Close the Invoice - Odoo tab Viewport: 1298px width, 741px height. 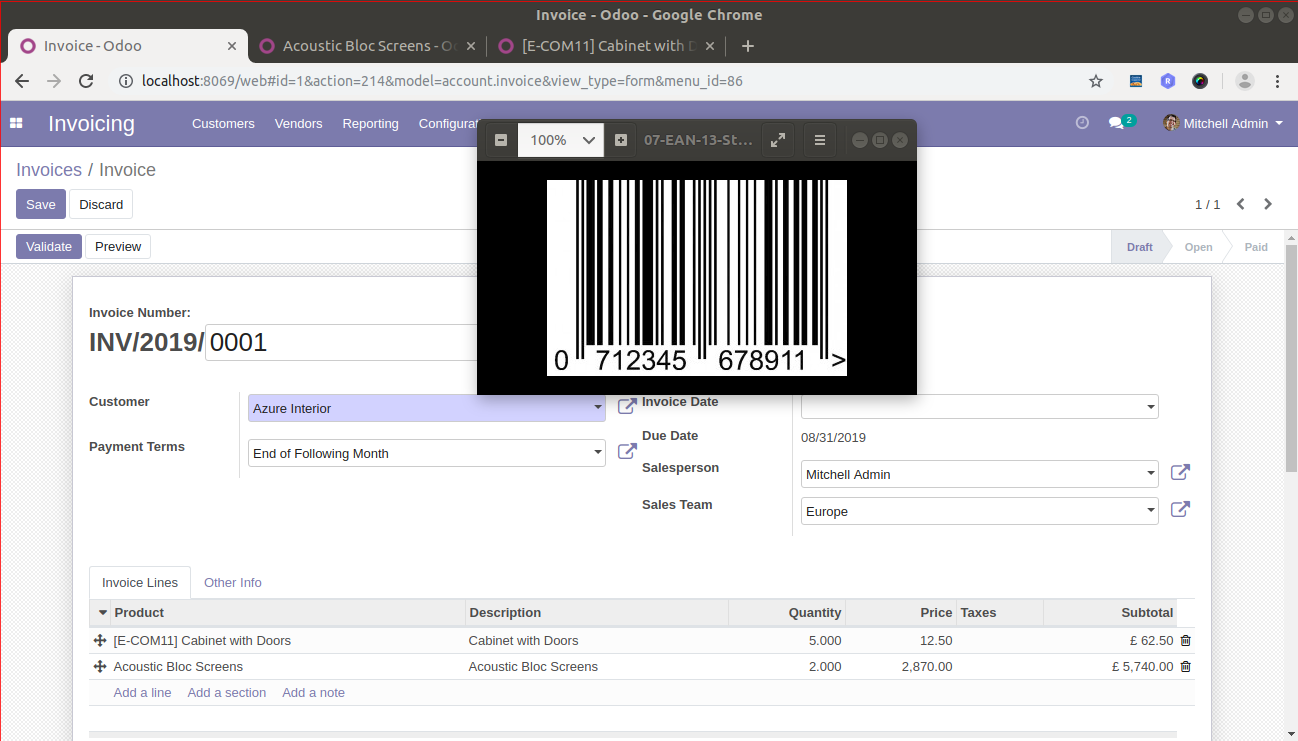[x=232, y=46]
